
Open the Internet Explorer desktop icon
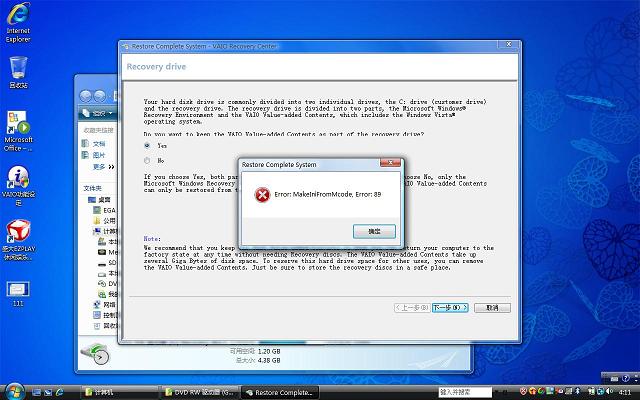click(18, 23)
